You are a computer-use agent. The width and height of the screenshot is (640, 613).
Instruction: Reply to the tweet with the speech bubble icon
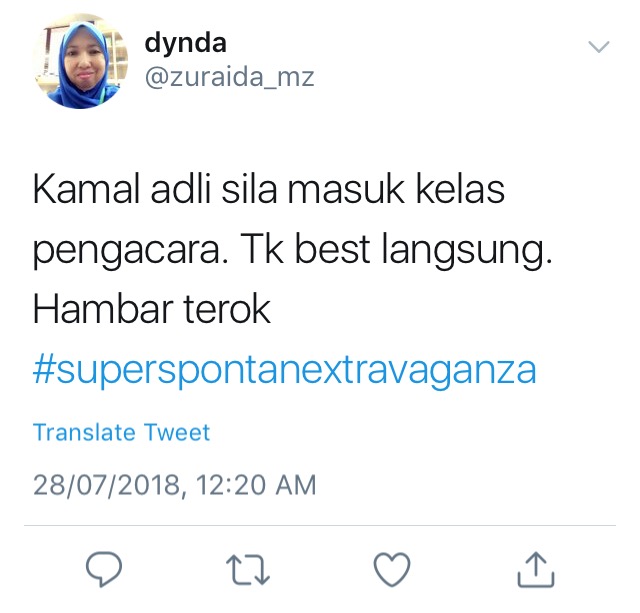coord(104,569)
